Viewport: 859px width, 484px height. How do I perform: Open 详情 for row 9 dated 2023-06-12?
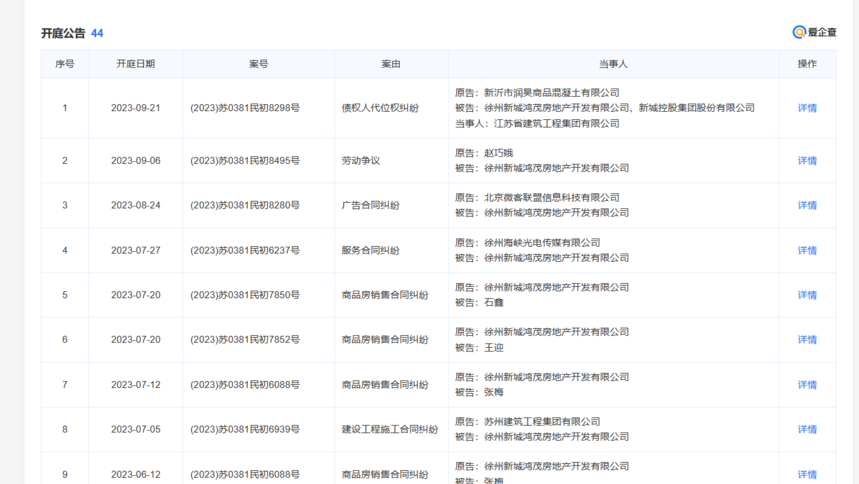coord(807,474)
